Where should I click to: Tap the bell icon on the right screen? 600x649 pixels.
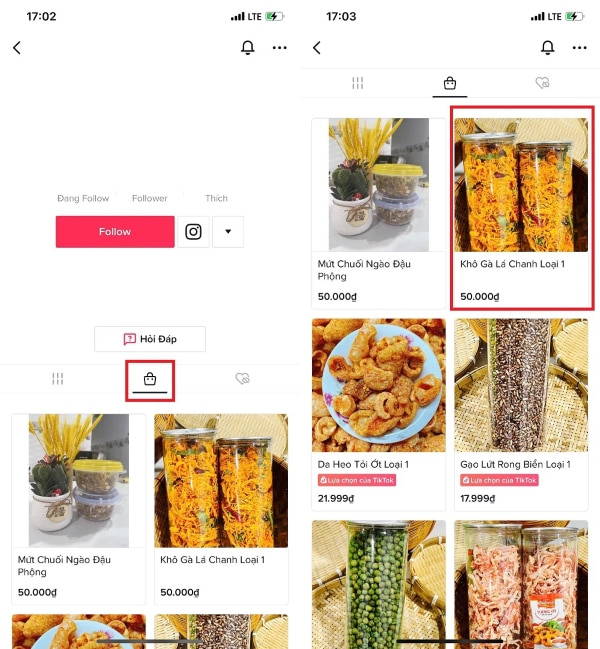(548, 48)
